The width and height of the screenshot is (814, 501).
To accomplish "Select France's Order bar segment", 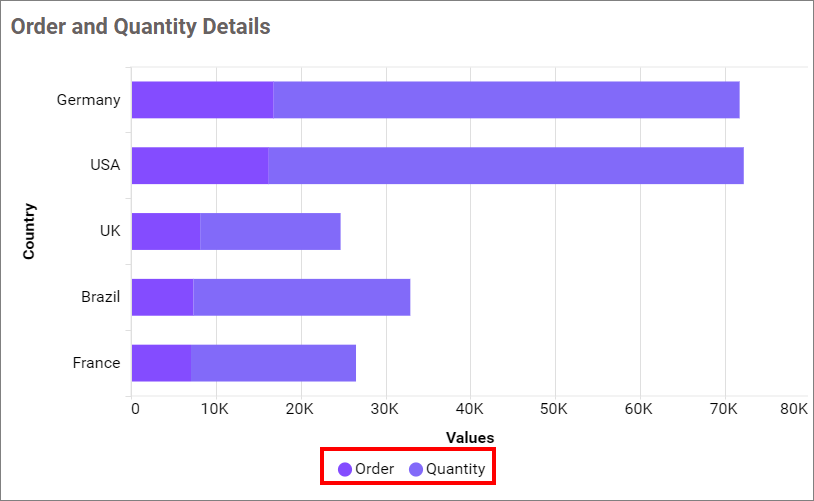I will click(x=161, y=363).
